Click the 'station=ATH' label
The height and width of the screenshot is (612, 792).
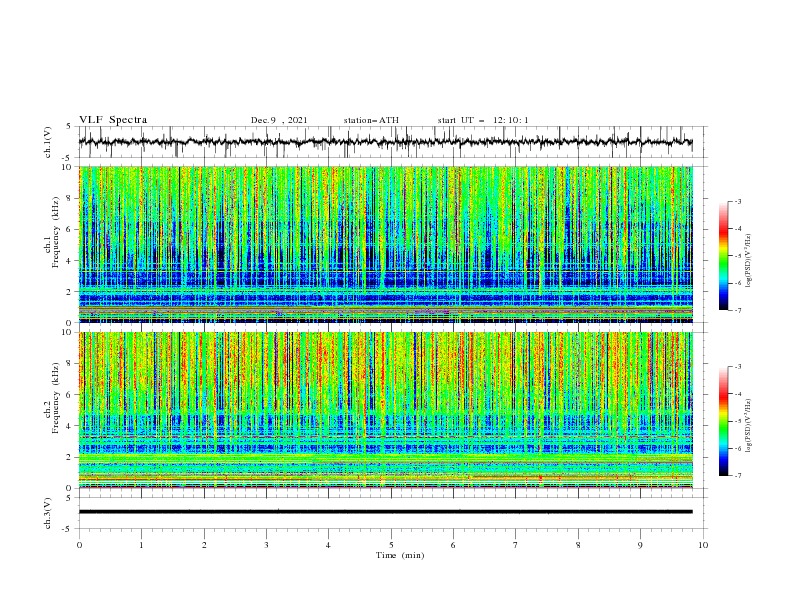(371, 120)
